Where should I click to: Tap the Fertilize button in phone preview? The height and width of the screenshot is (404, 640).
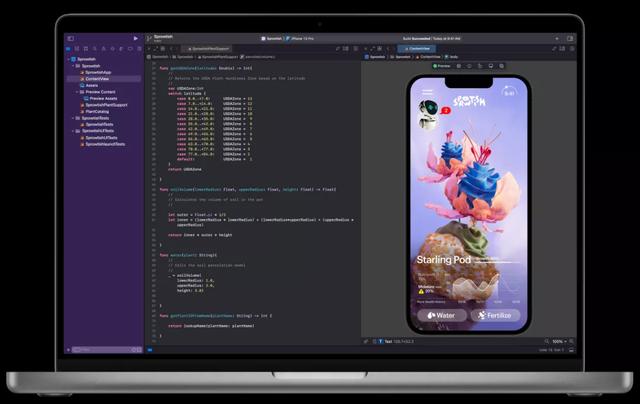(x=496, y=315)
